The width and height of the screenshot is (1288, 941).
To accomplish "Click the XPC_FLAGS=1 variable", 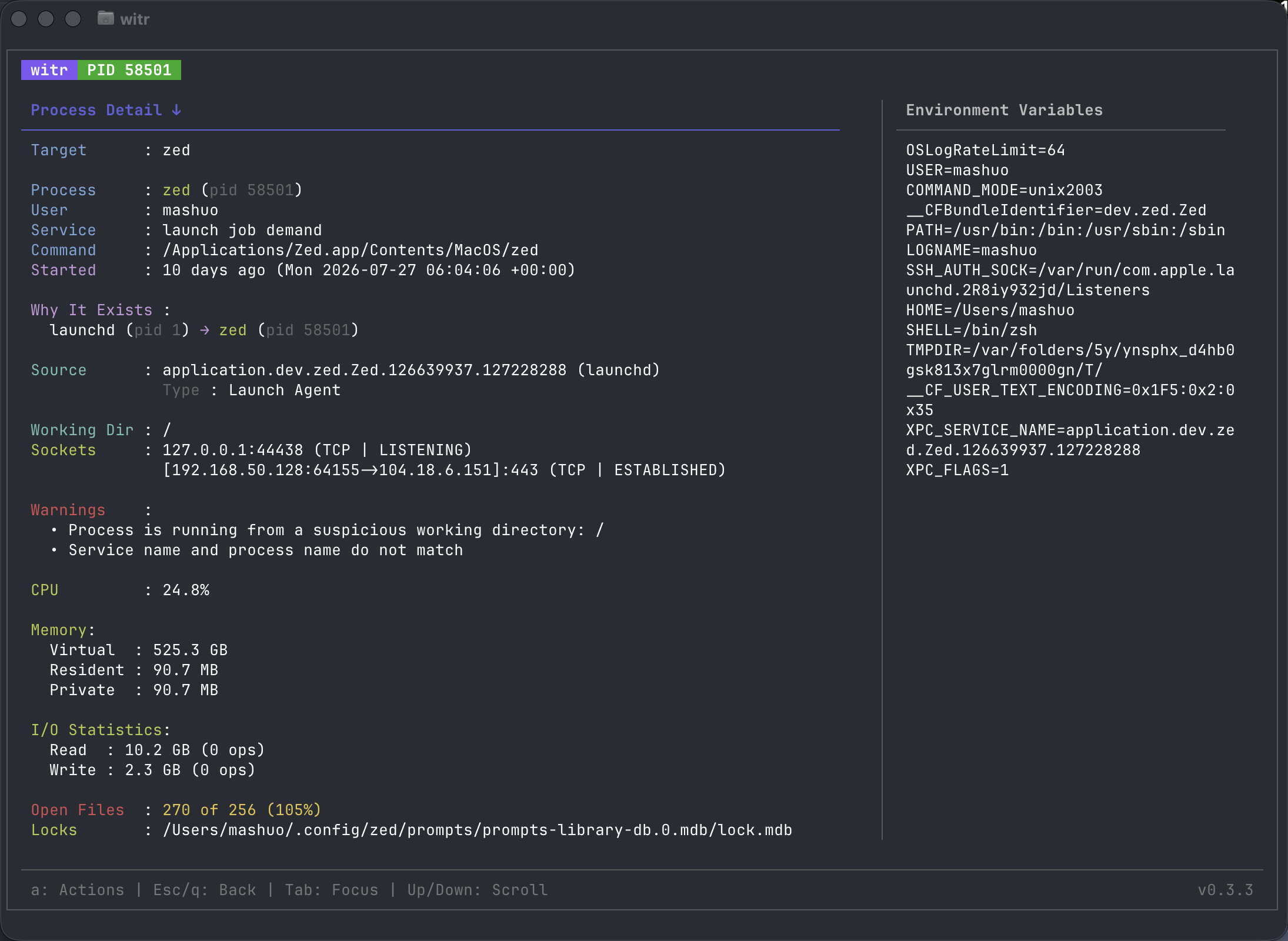I will click(x=957, y=470).
